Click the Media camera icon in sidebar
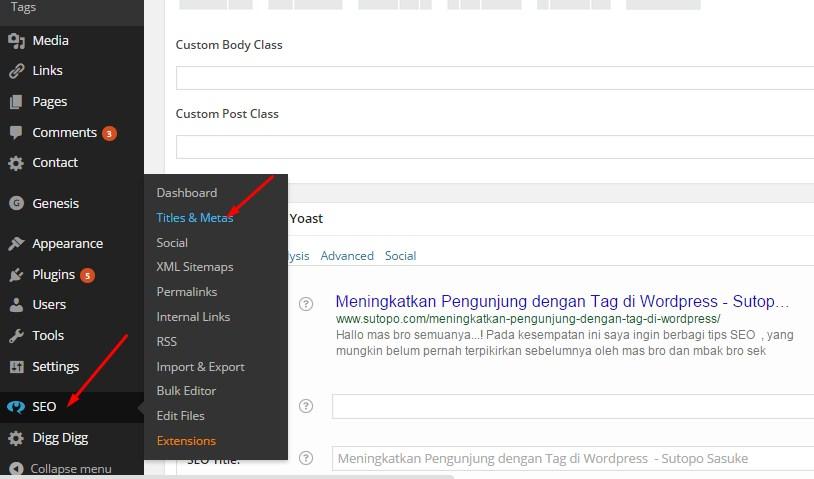 [x=16, y=41]
